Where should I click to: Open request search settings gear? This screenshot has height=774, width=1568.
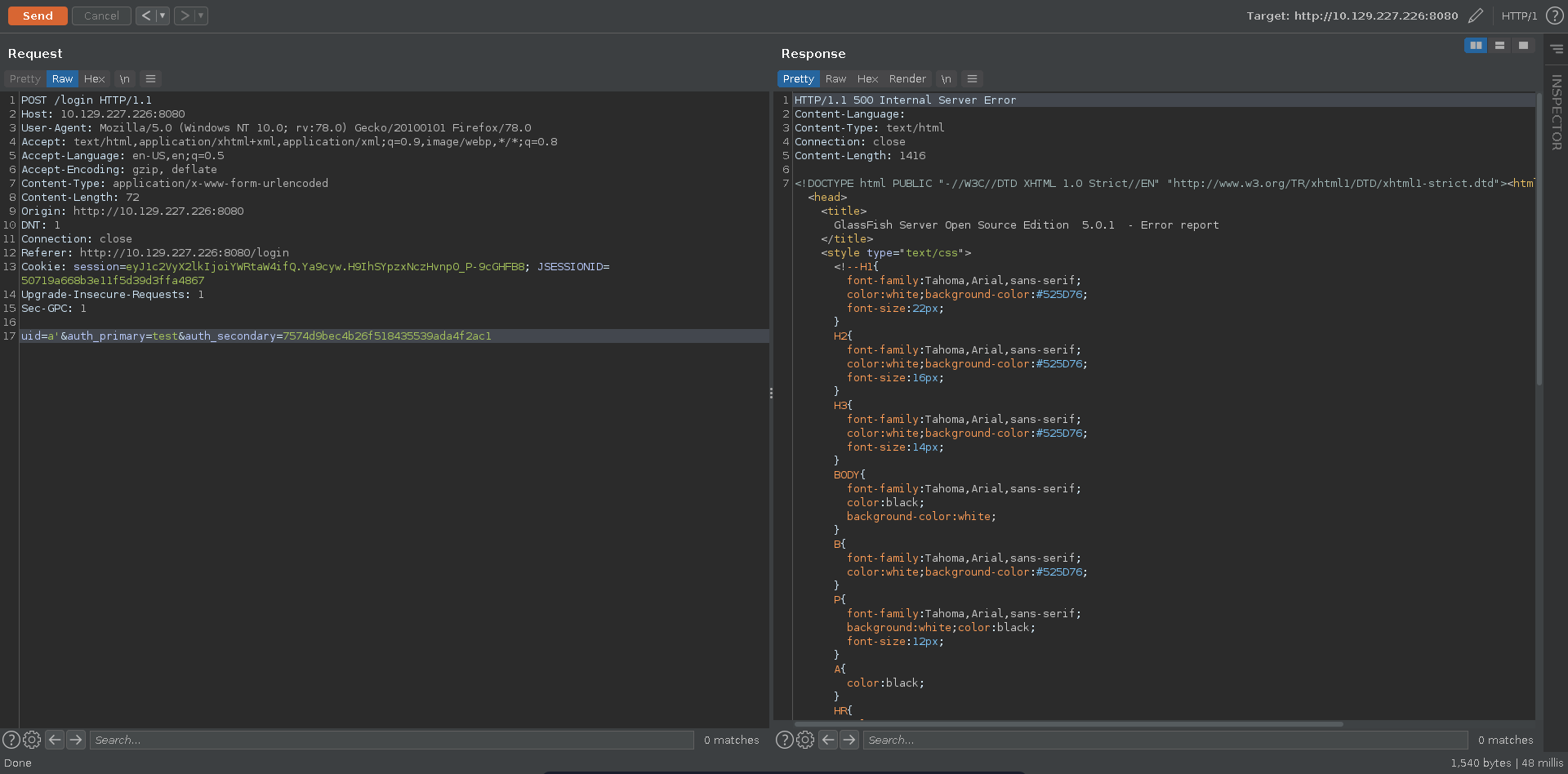pos(32,740)
